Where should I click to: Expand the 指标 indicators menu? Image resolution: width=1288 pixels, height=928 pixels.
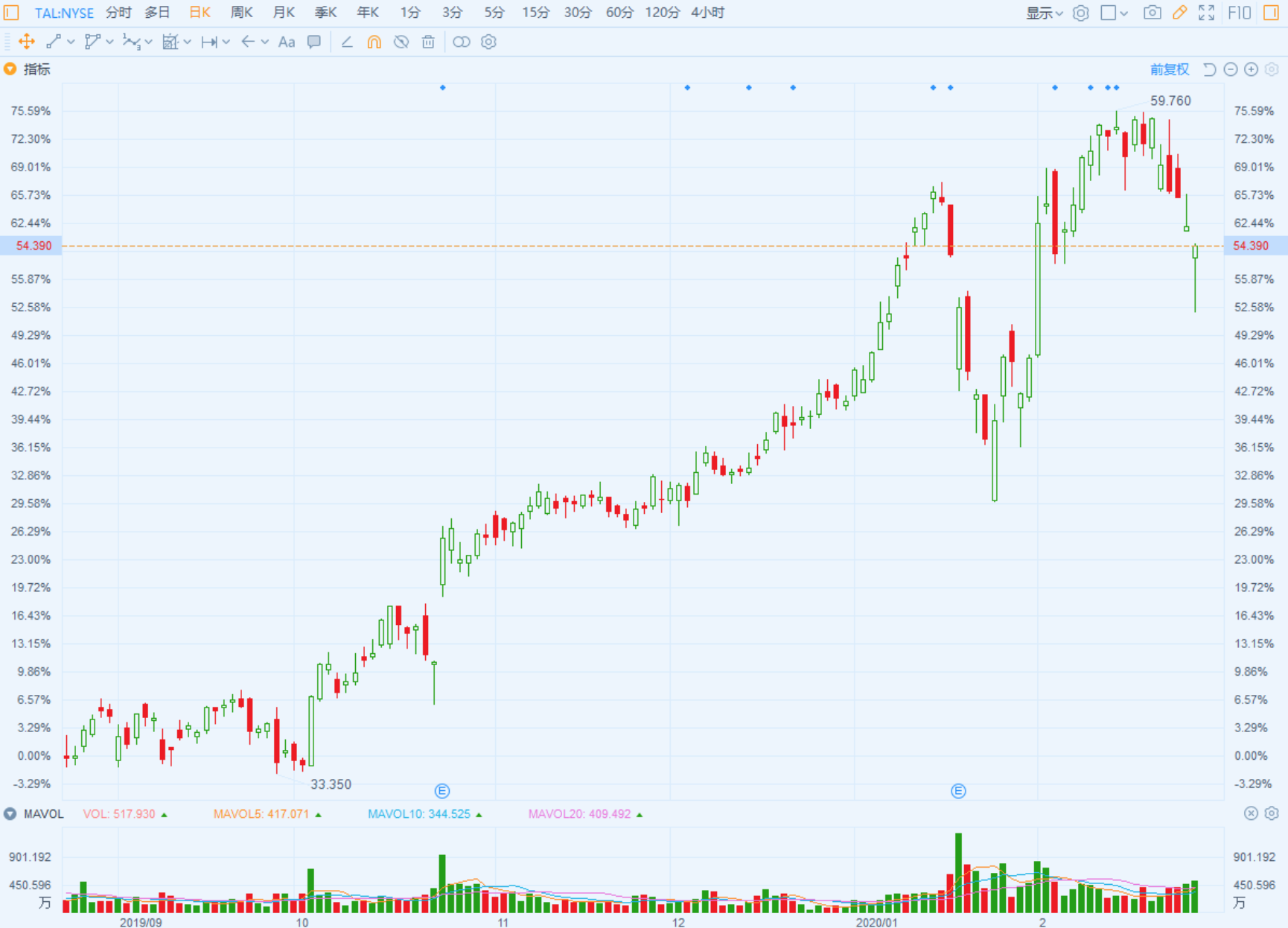click(x=10, y=69)
